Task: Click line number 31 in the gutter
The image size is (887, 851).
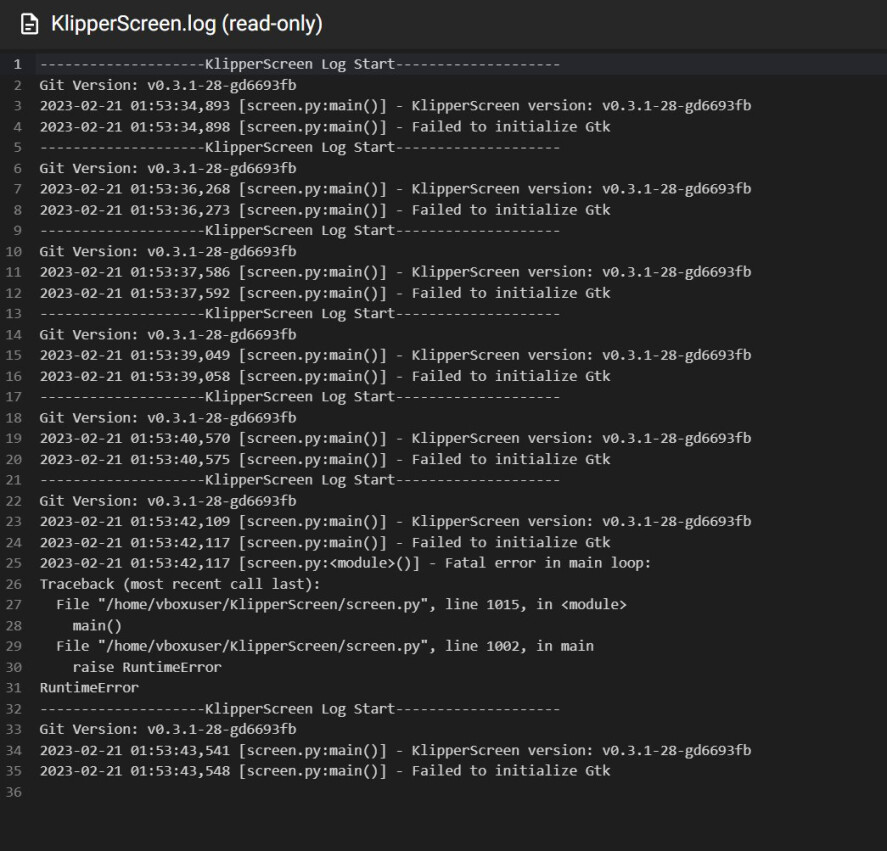Action: click(14, 688)
